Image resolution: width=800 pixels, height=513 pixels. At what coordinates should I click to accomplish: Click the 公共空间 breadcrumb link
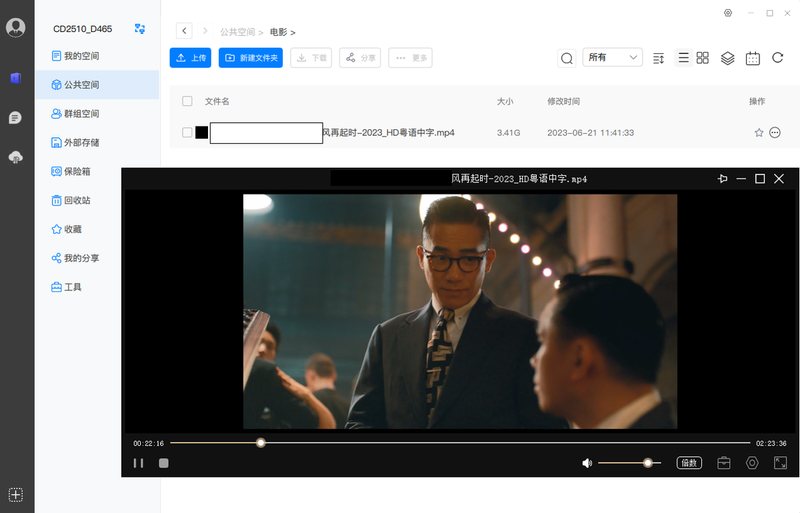point(237,32)
